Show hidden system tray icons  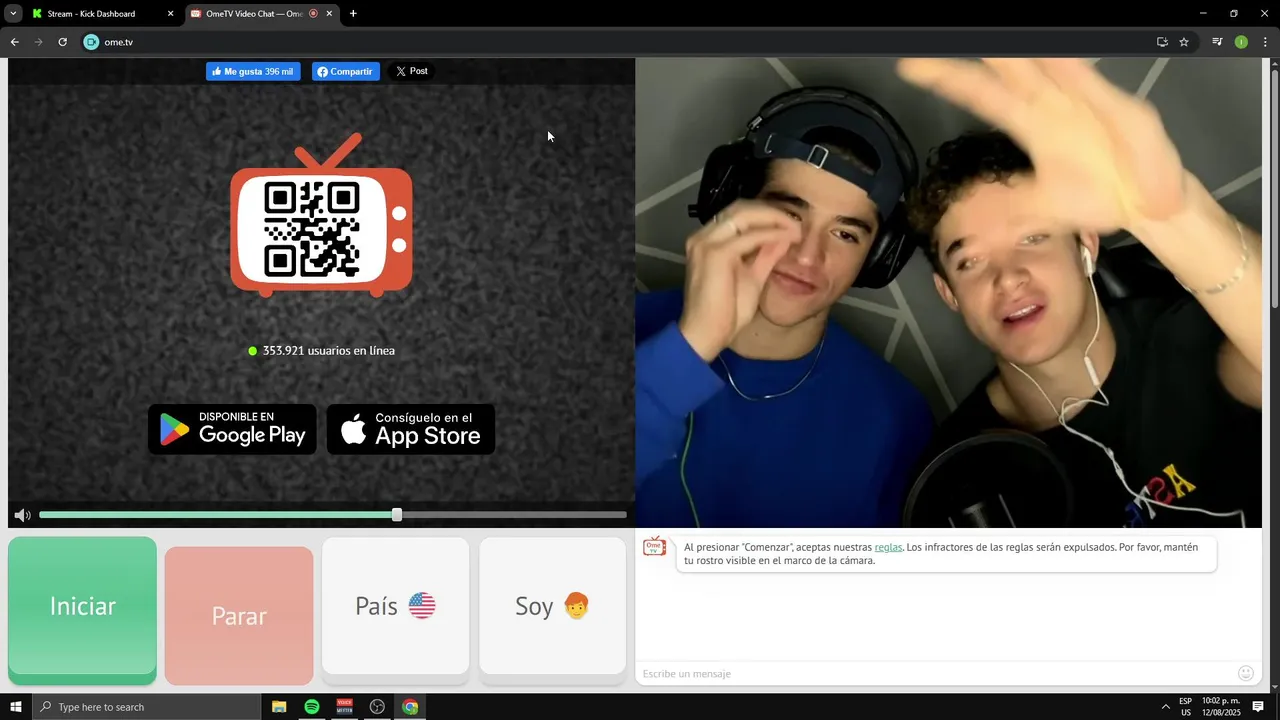point(1165,707)
